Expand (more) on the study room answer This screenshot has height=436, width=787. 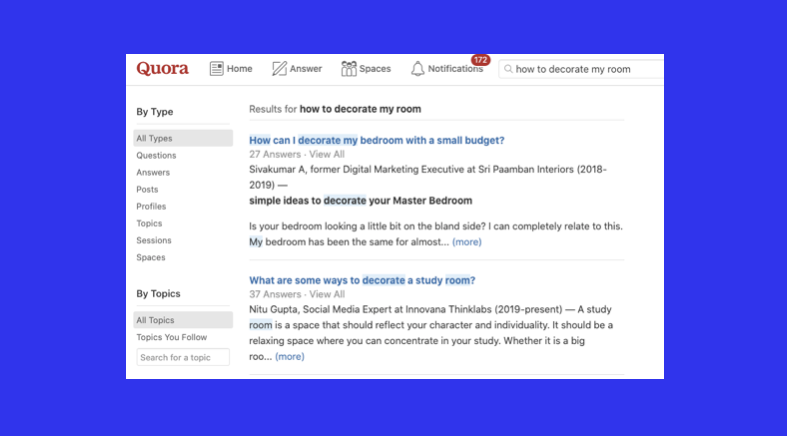point(290,357)
